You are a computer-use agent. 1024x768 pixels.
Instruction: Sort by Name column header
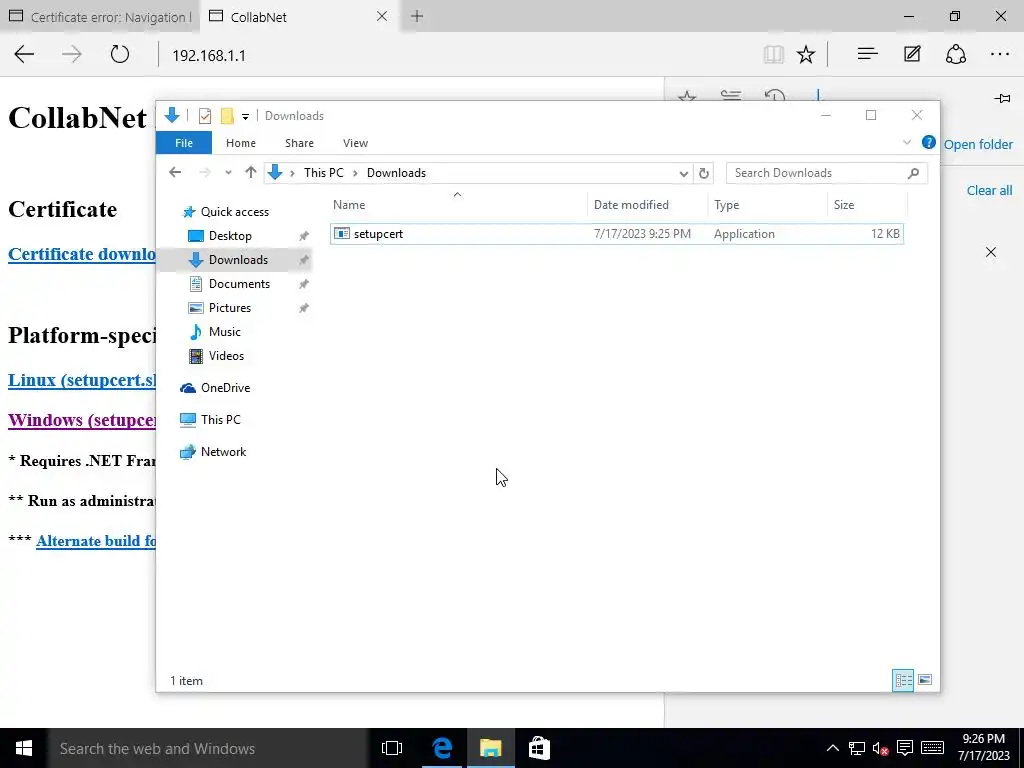click(457, 204)
